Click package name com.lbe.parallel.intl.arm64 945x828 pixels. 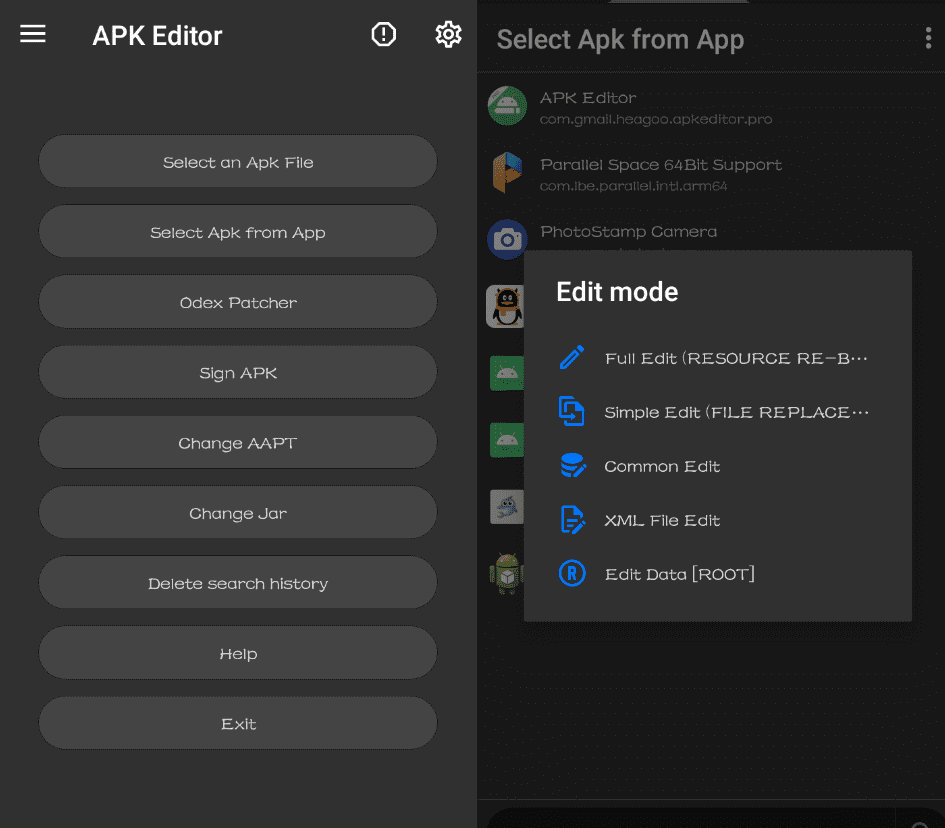tap(633, 186)
